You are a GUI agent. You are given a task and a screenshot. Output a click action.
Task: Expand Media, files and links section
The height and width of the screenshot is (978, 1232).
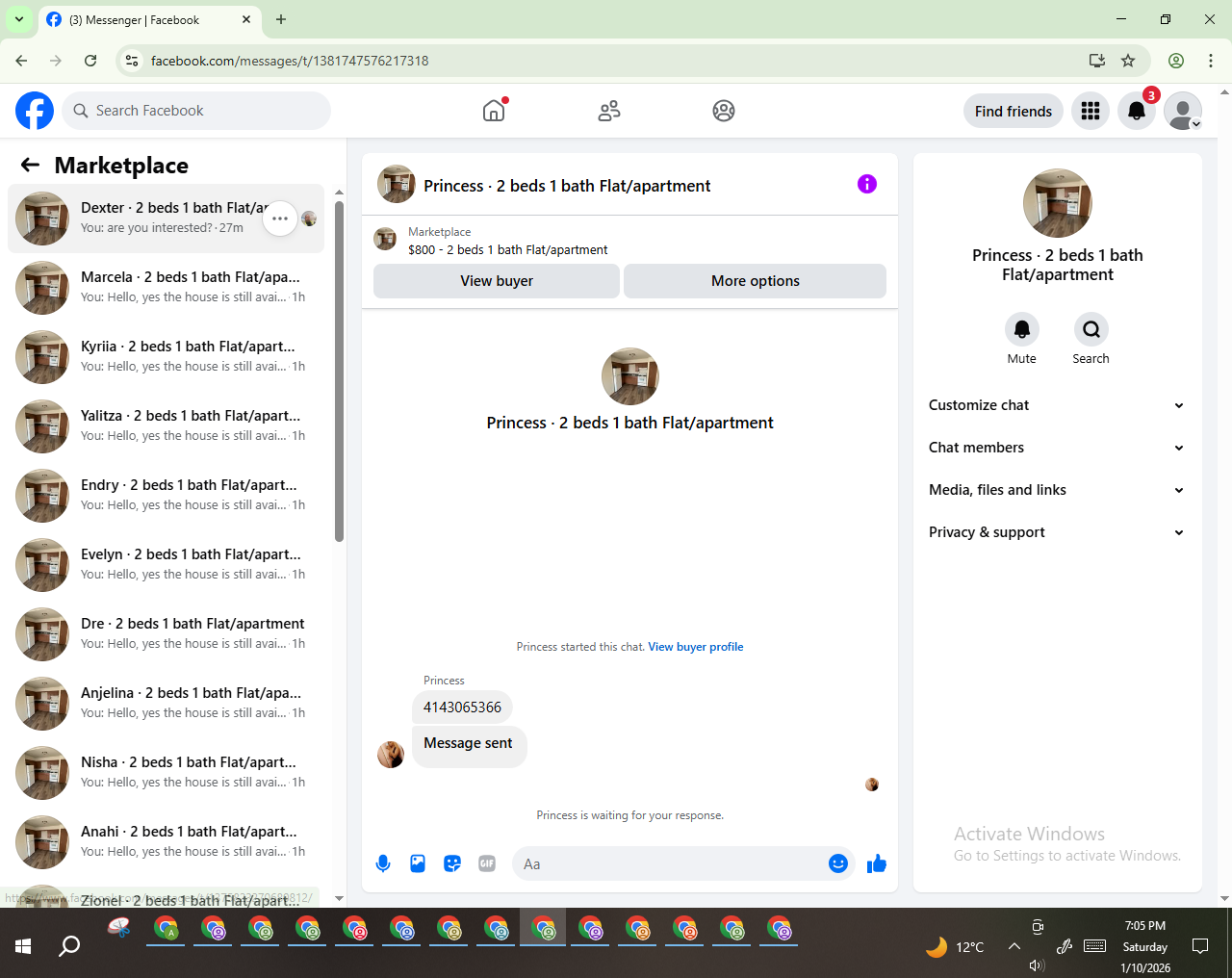click(x=1057, y=490)
